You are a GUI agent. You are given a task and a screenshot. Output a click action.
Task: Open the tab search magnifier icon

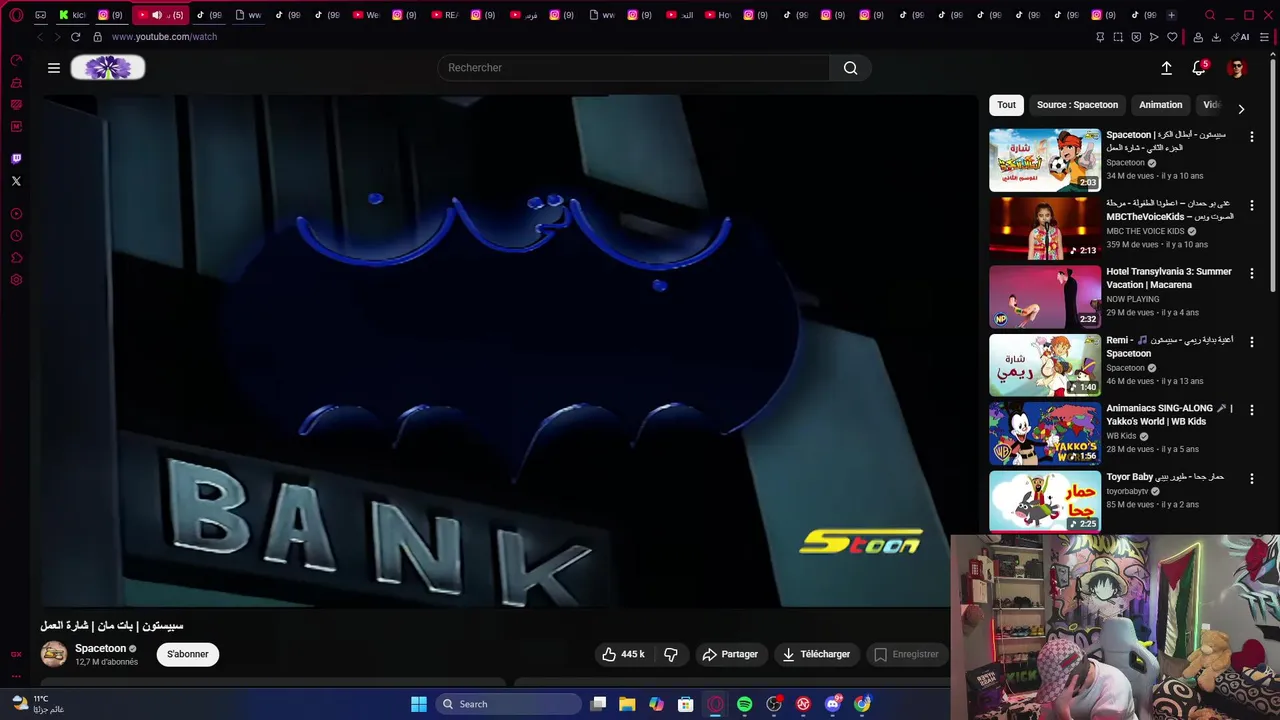coord(1210,15)
